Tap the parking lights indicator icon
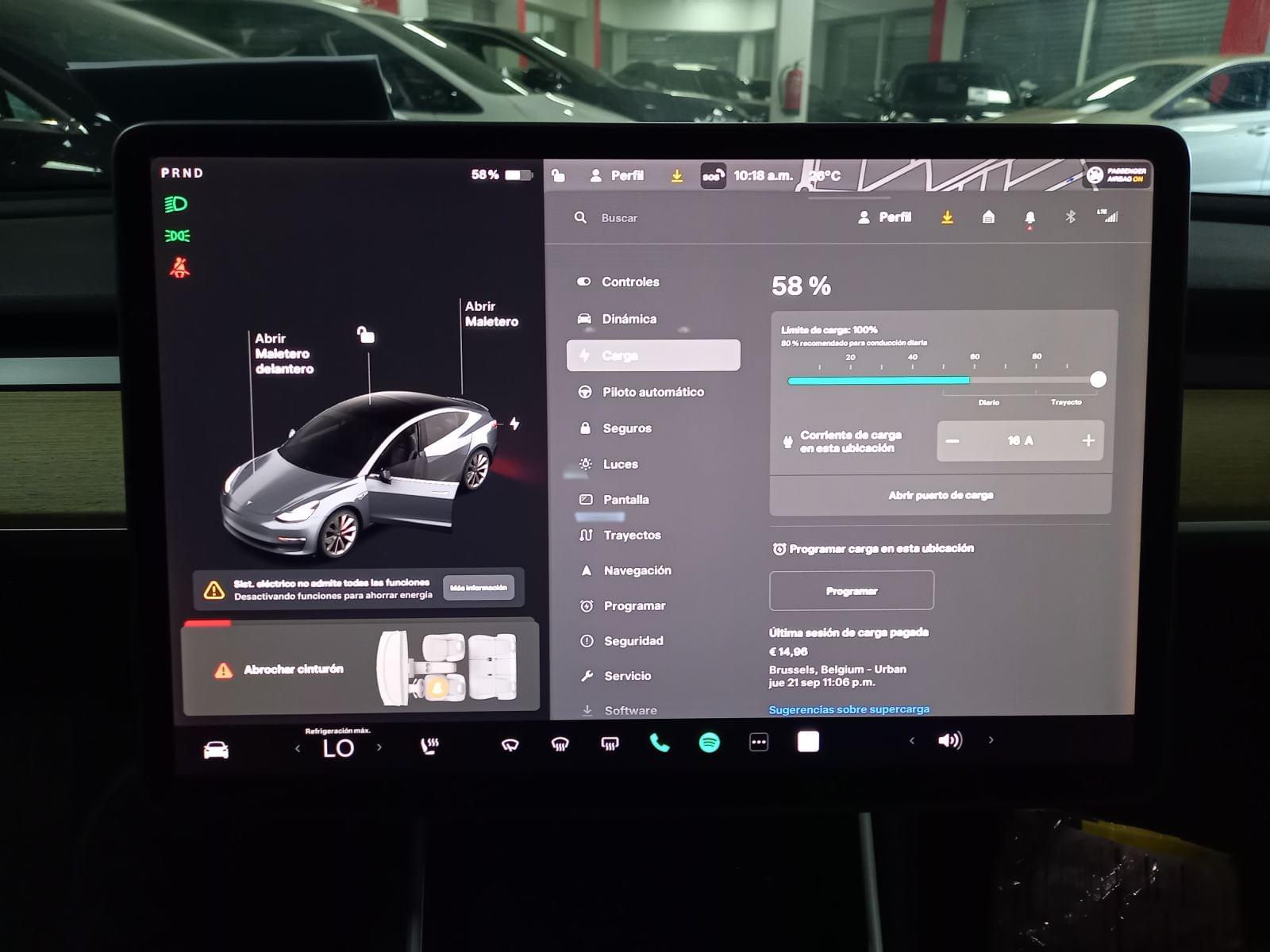Screen dimensions: 1270x952 tap(177, 236)
